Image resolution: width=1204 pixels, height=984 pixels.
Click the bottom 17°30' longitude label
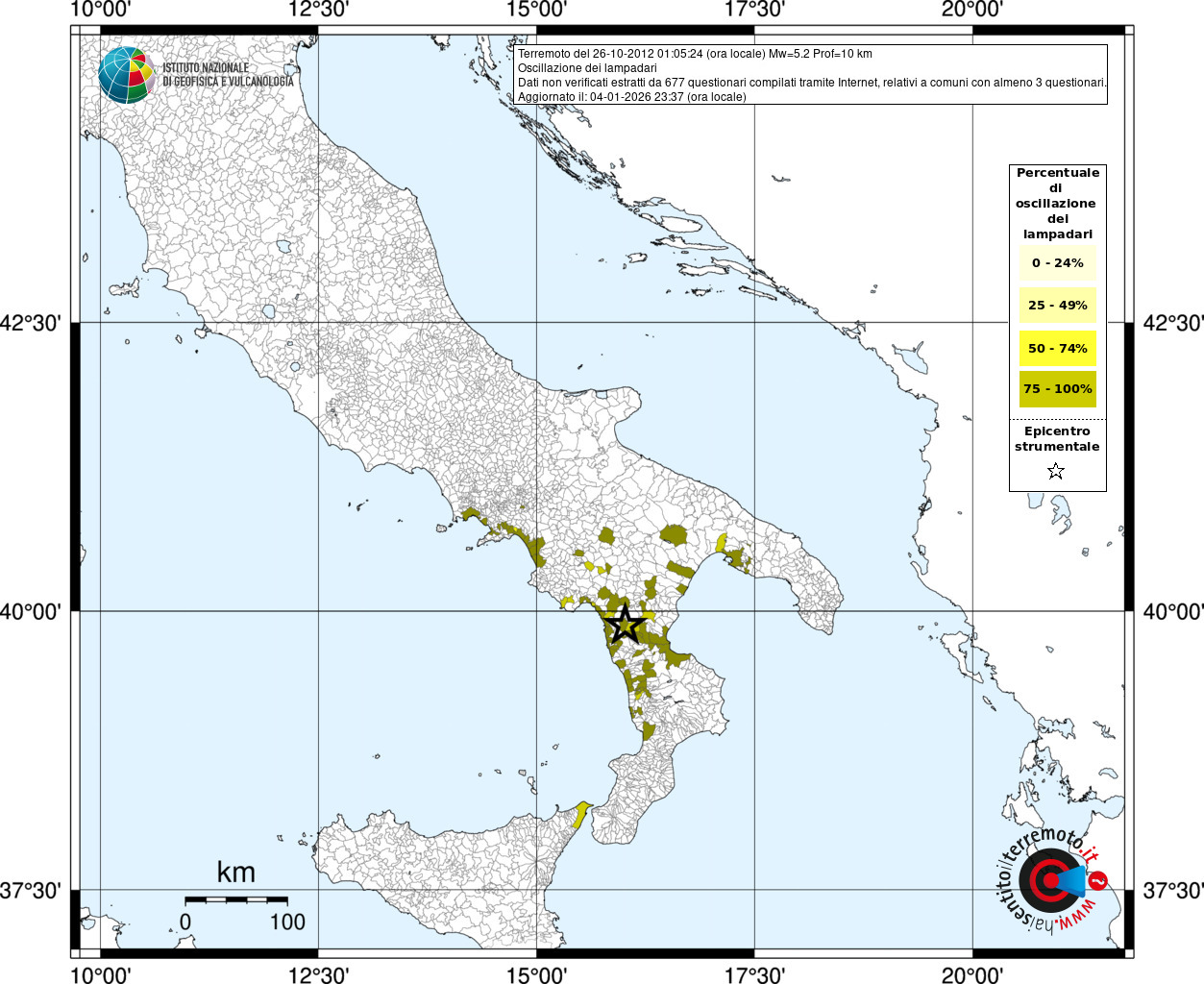coord(754,975)
